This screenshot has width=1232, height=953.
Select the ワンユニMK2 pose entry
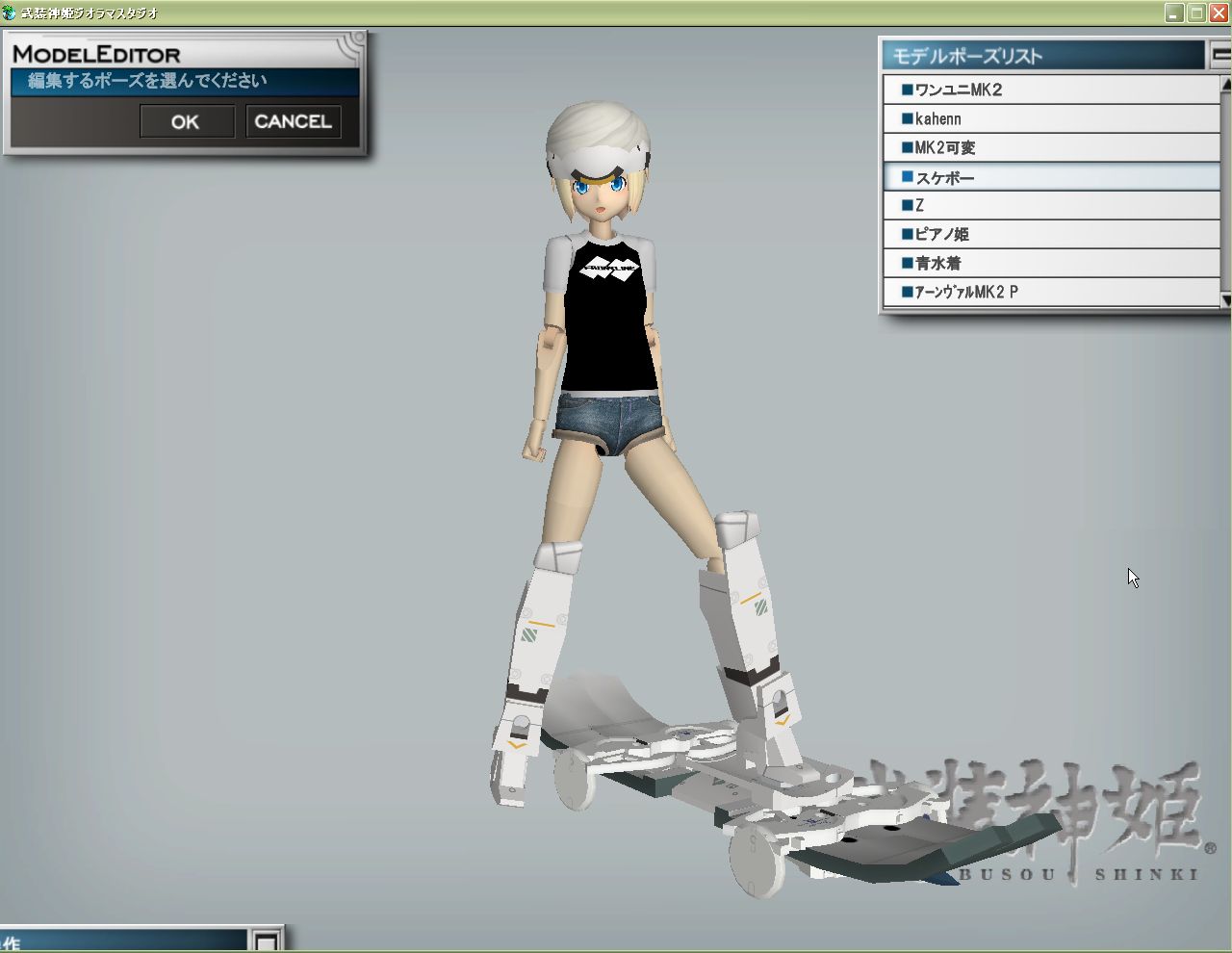pyautogui.click(x=1051, y=90)
